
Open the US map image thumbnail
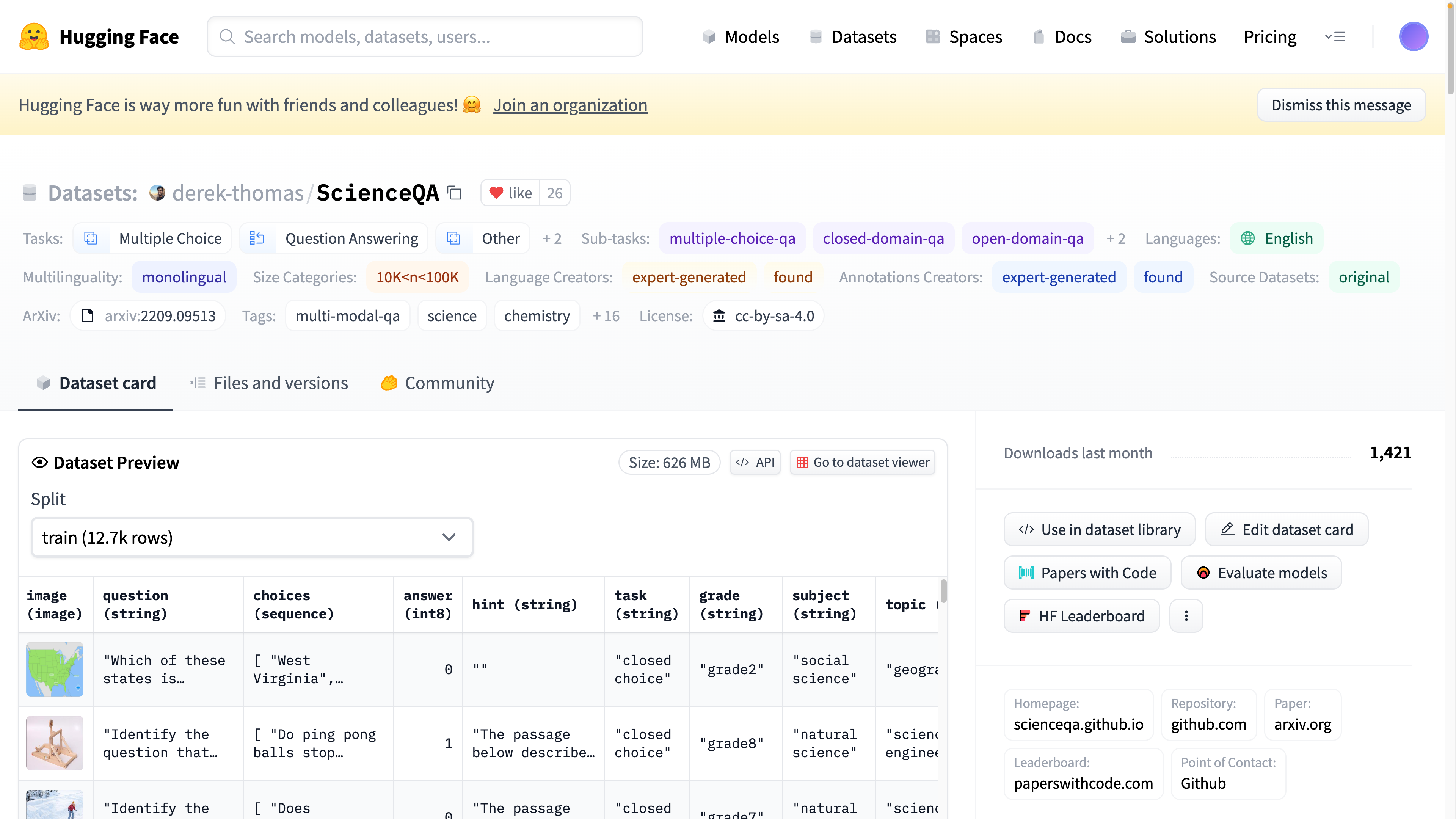point(55,669)
